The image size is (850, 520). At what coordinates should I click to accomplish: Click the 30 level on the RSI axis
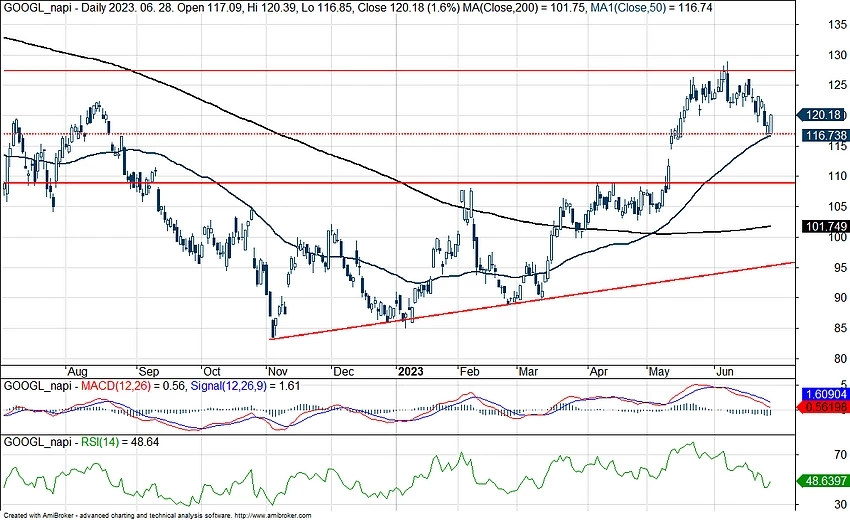point(840,505)
